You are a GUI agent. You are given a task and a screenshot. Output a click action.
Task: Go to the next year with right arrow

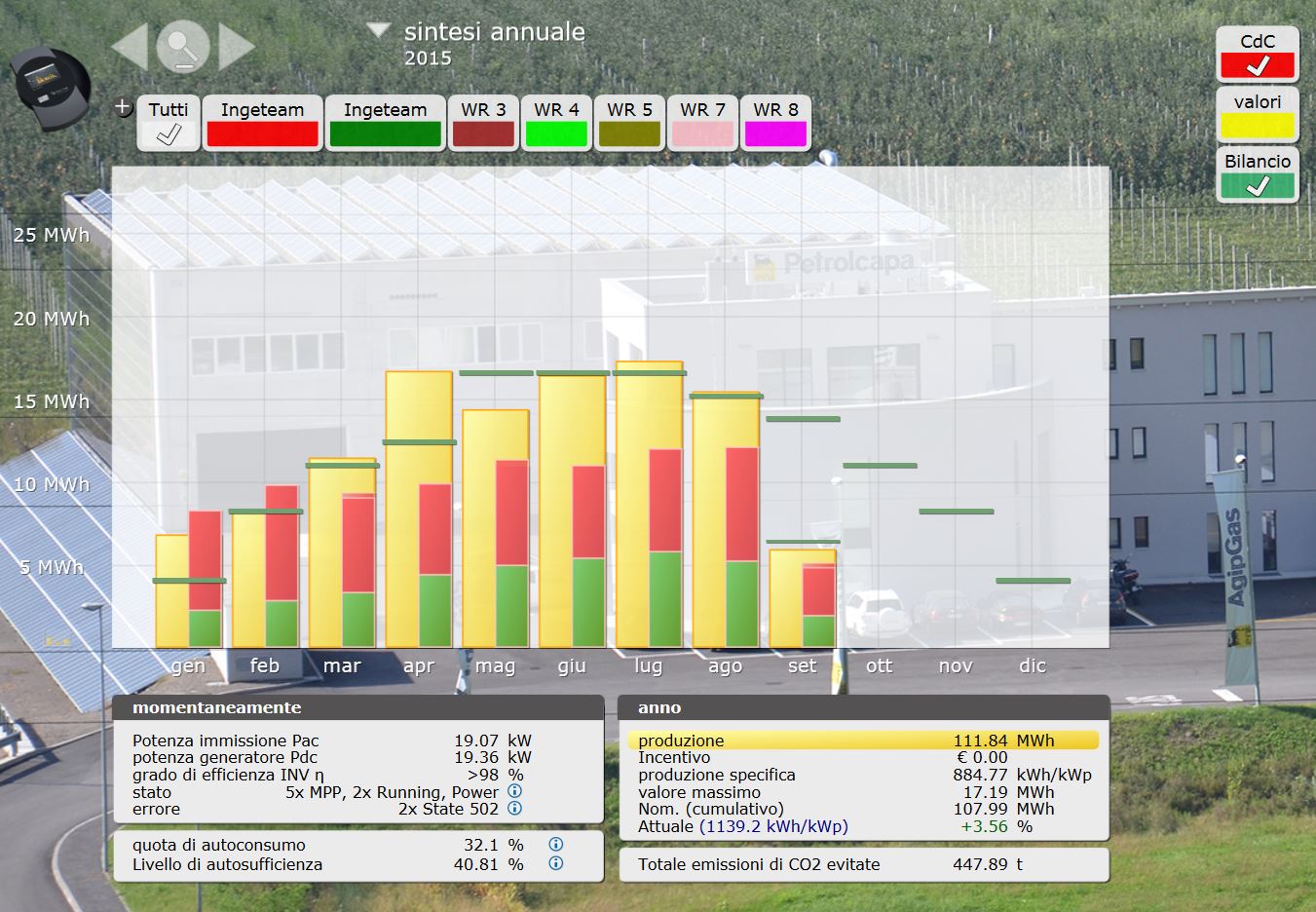[x=237, y=46]
